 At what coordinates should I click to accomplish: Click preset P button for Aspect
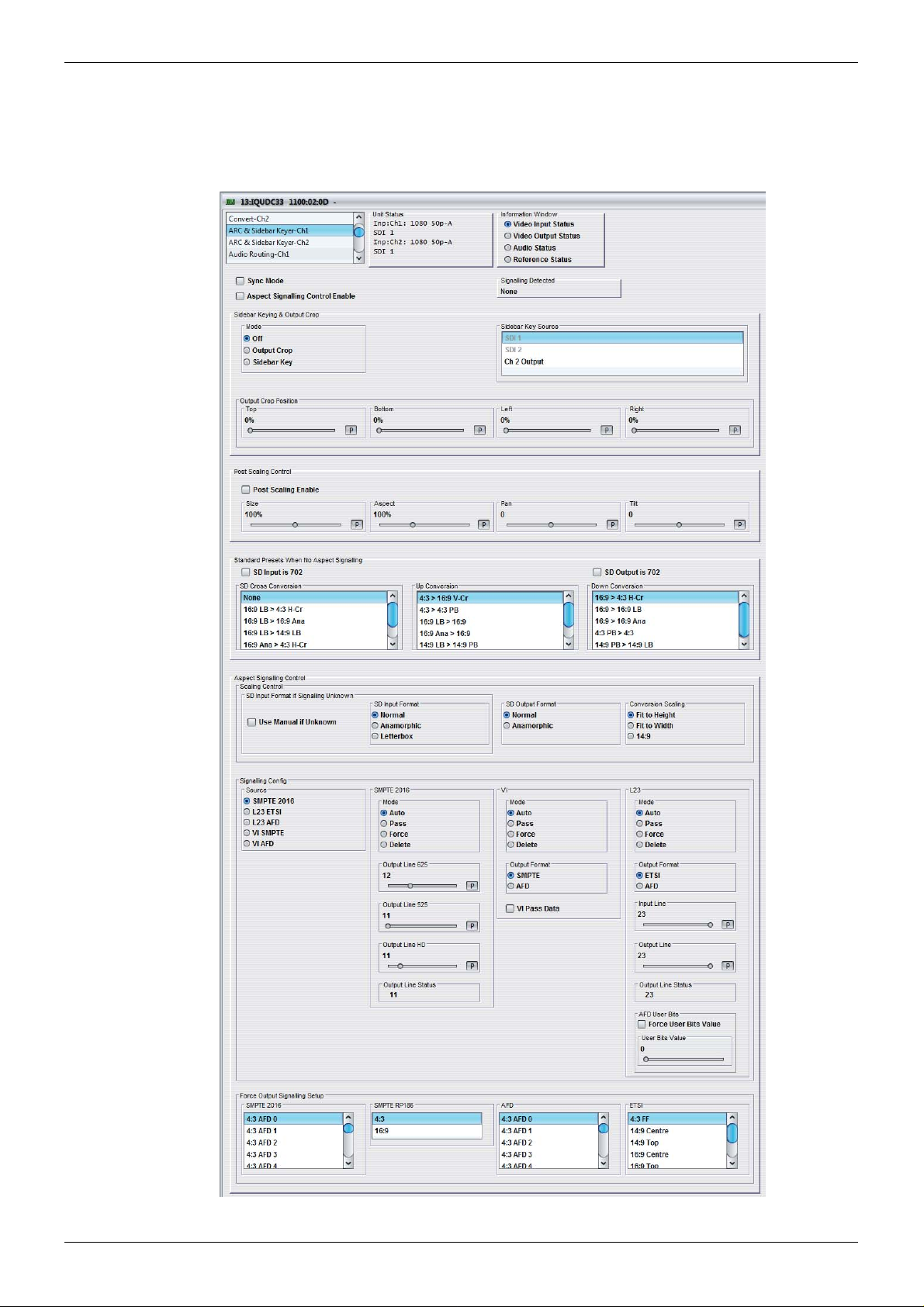pos(484,525)
